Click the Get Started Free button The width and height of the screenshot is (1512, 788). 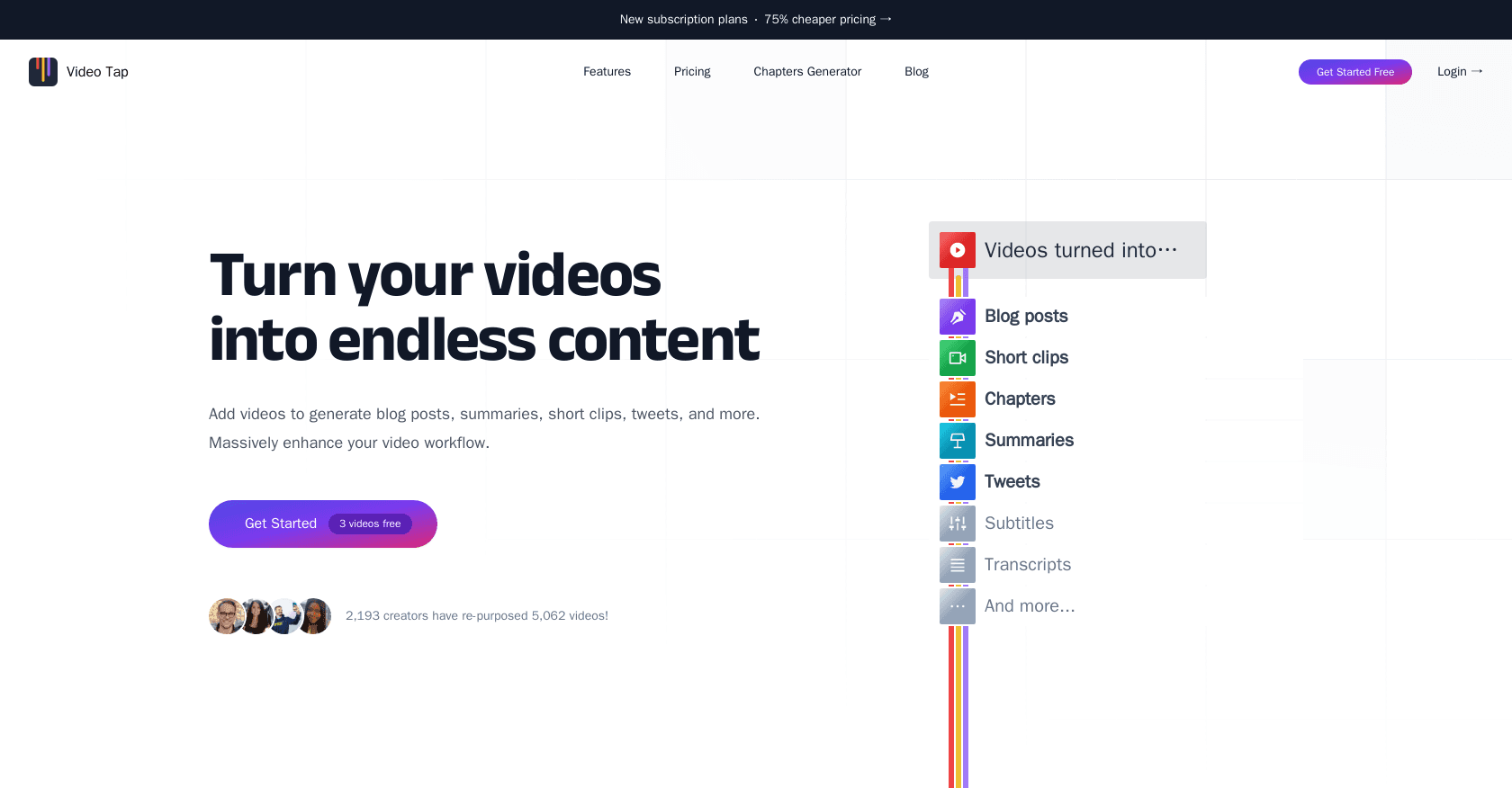[1355, 72]
